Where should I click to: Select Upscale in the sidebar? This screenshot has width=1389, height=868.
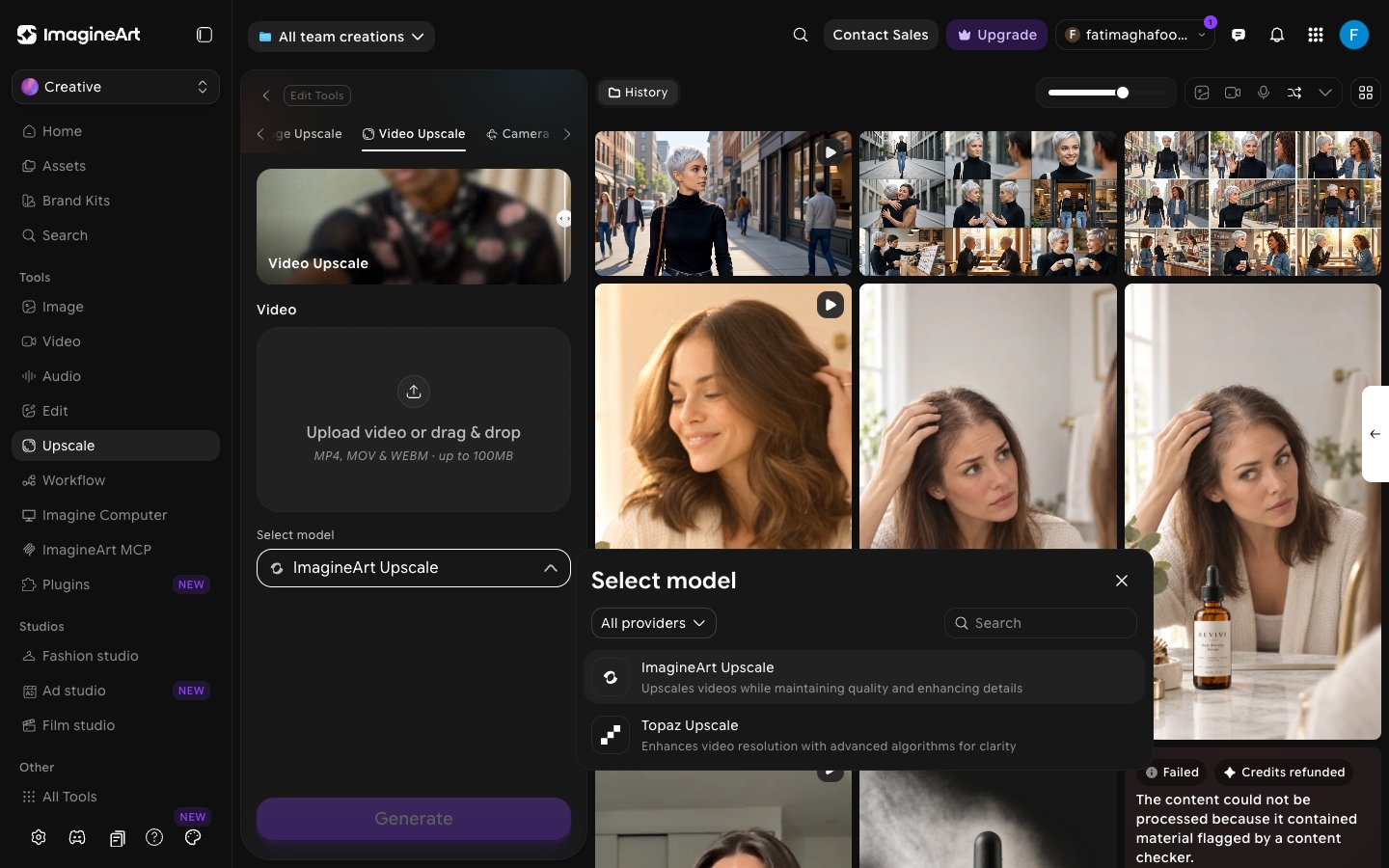click(116, 446)
